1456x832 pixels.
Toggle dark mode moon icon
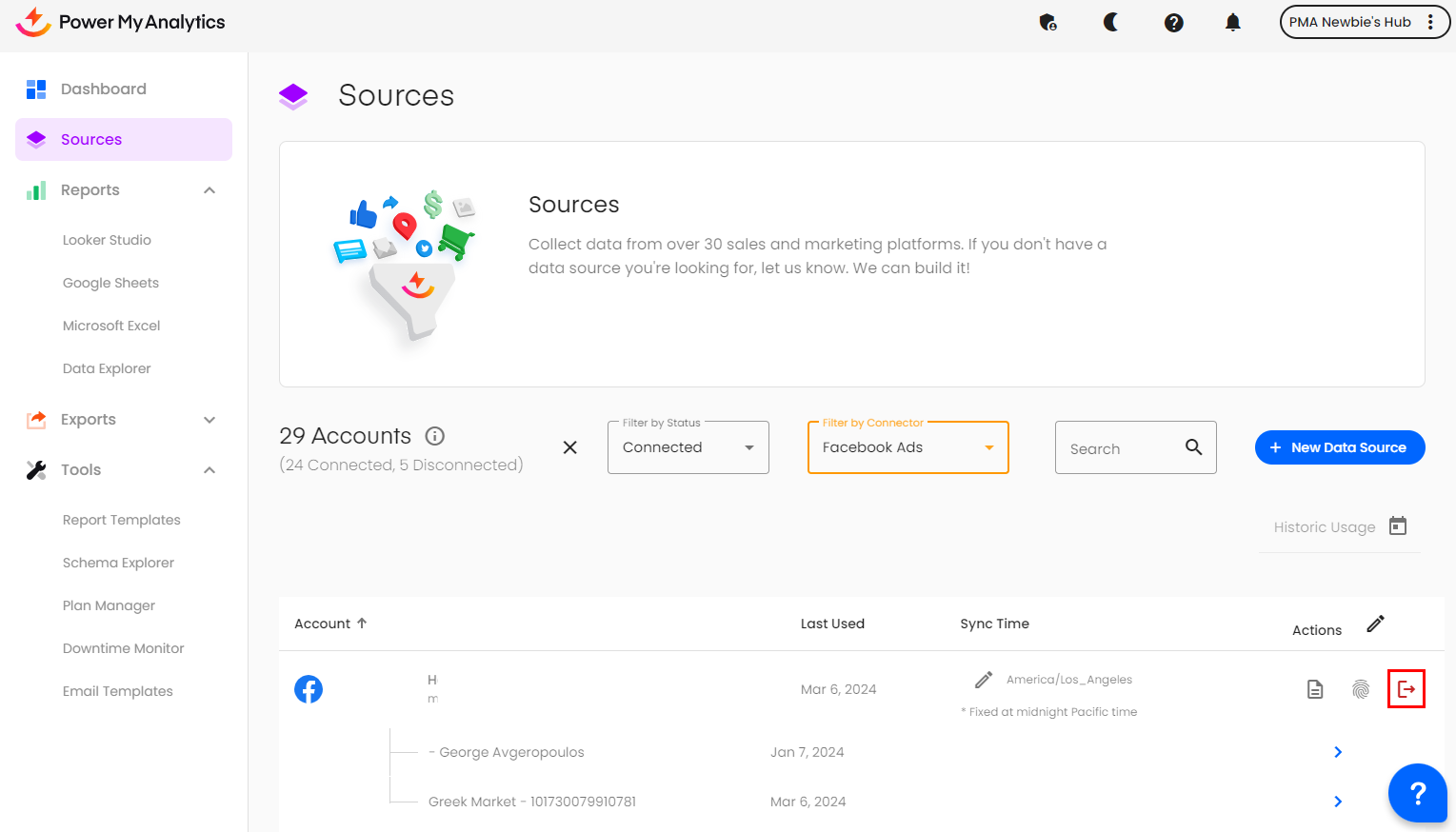pyautogui.click(x=1110, y=22)
